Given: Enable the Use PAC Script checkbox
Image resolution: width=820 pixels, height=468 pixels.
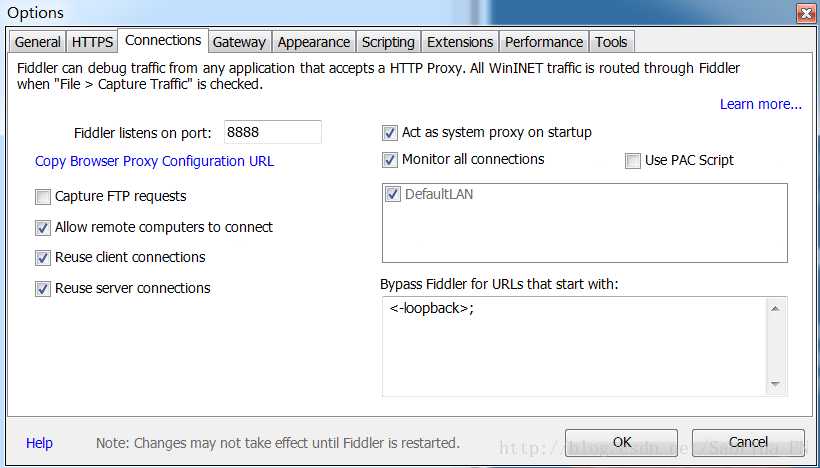Looking at the screenshot, I should point(633,161).
